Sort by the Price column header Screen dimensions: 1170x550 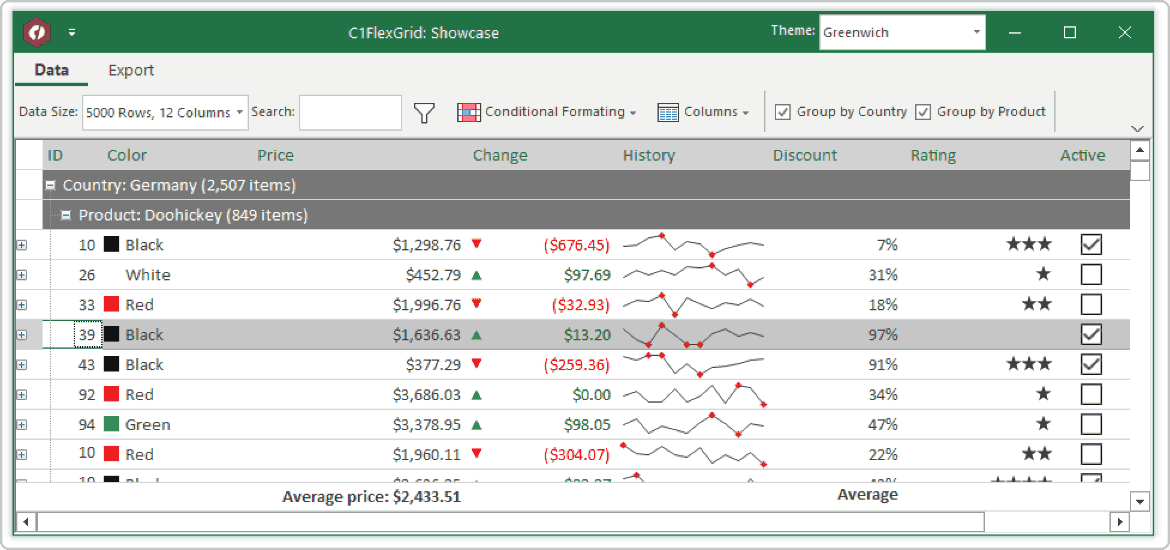[x=275, y=155]
